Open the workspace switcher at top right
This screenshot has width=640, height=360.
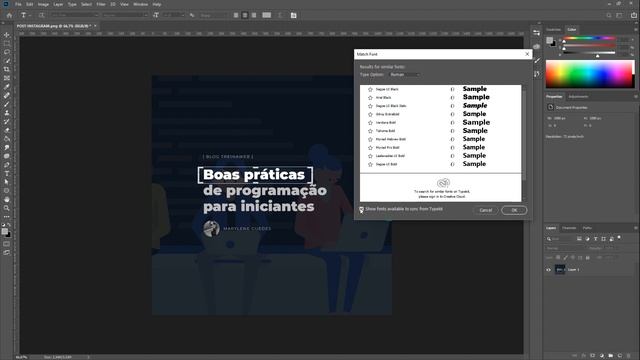620,15
